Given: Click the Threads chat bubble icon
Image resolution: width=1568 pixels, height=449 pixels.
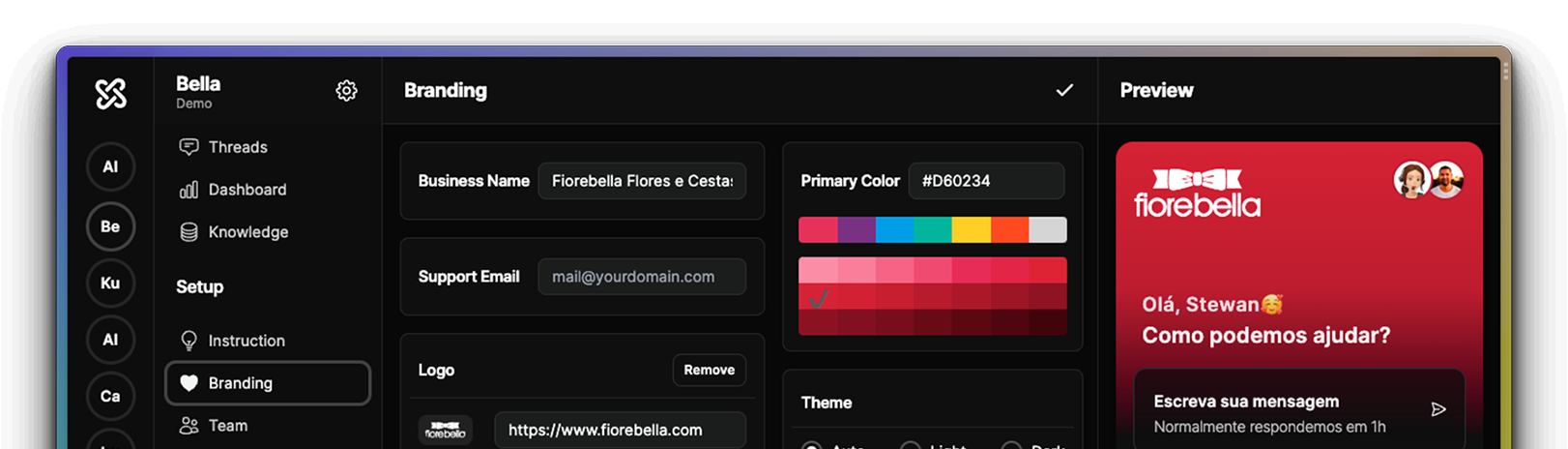Looking at the screenshot, I should pos(189,147).
